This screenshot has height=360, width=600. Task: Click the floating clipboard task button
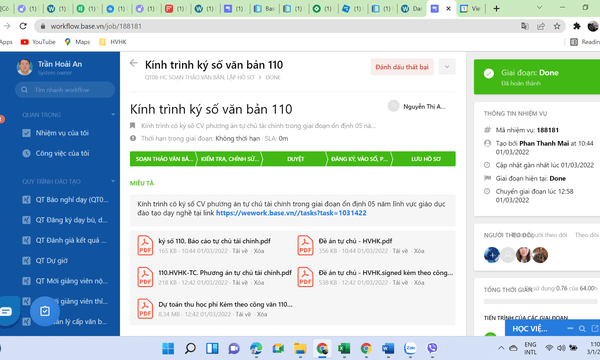[45, 311]
